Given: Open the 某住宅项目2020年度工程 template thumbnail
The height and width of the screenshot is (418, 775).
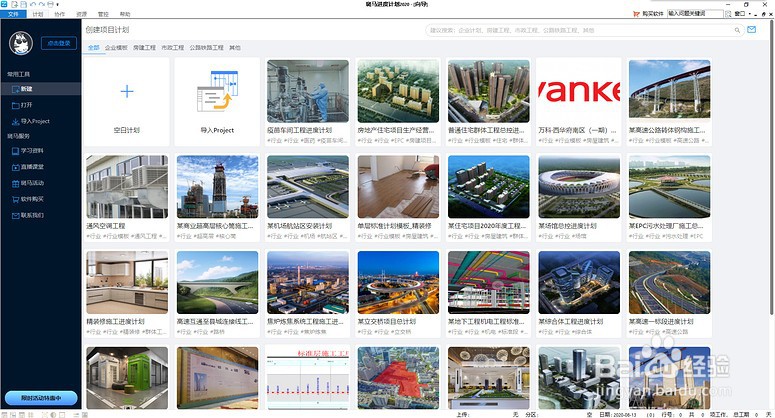Looking at the screenshot, I should (489, 187).
